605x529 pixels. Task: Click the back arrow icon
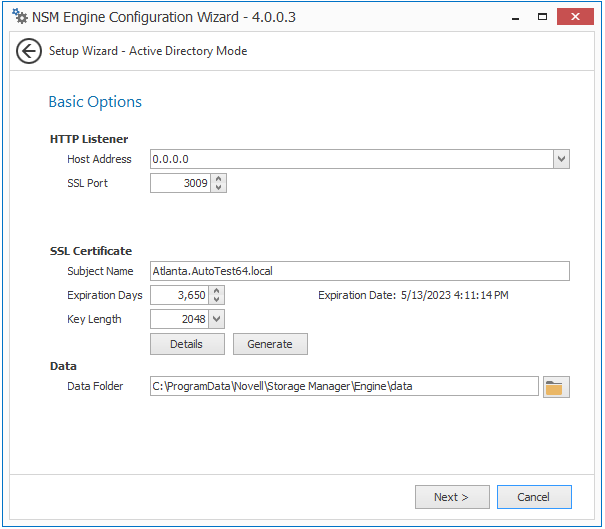coord(29,51)
